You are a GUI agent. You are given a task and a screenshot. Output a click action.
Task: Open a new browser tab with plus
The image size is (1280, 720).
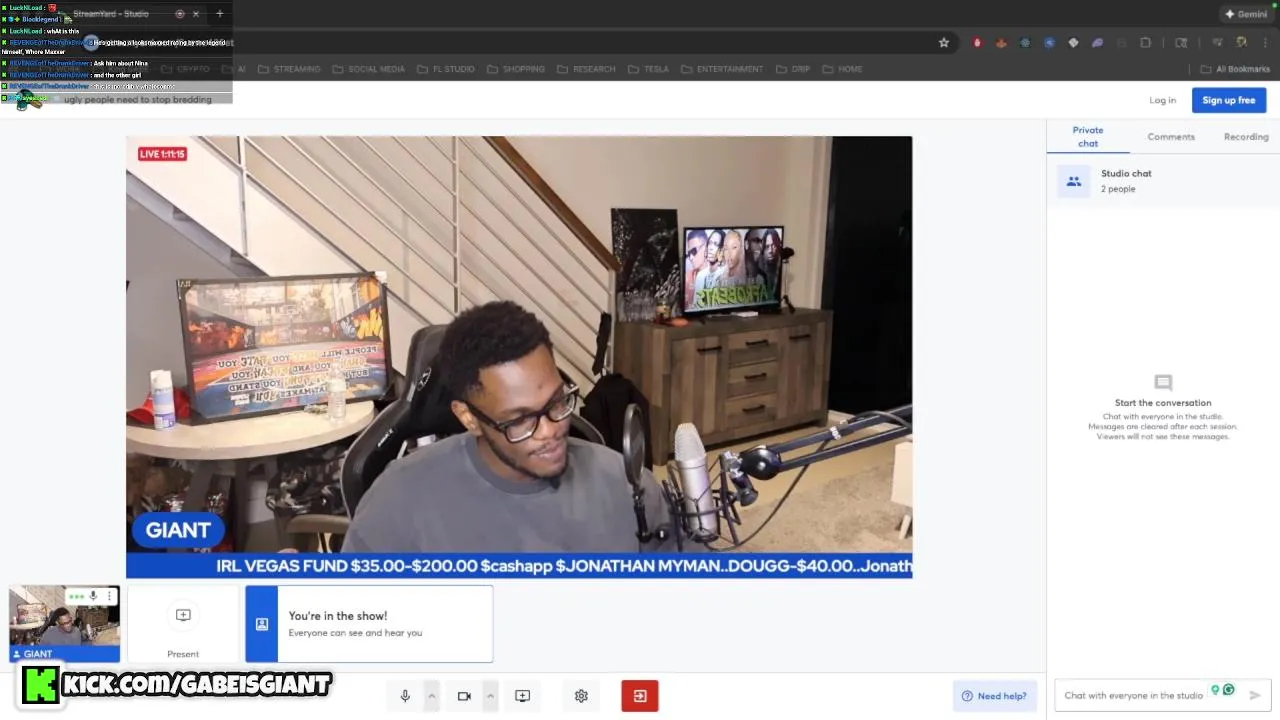[220, 14]
